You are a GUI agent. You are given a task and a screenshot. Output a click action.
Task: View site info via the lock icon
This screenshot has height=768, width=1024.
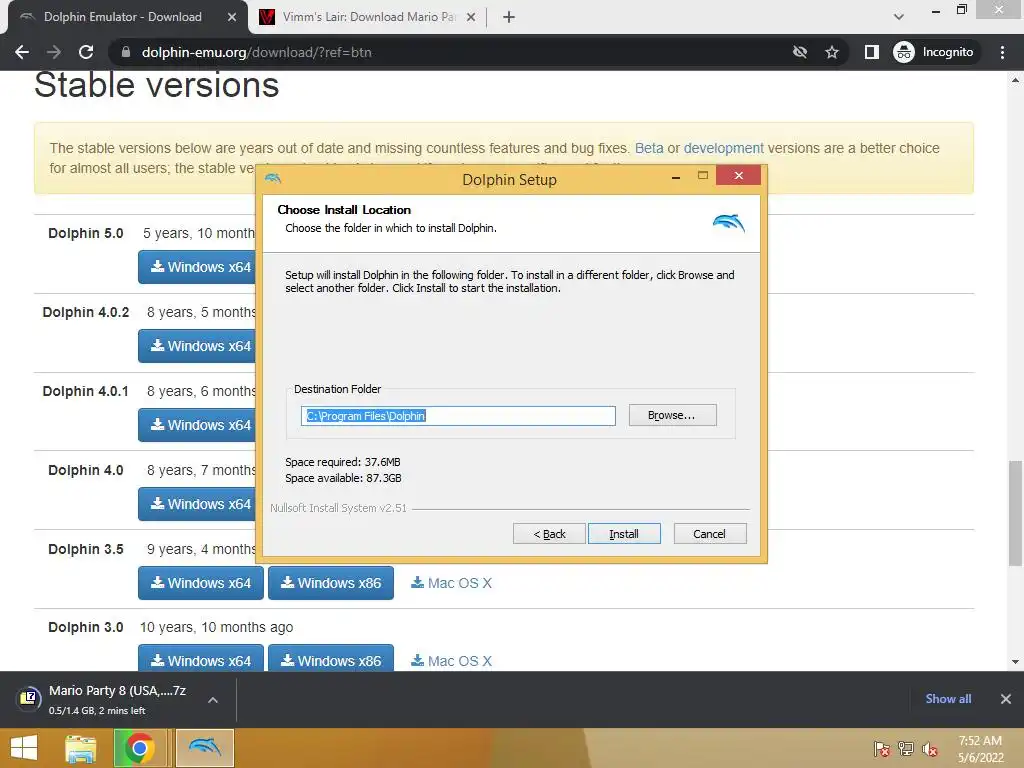click(x=125, y=52)
